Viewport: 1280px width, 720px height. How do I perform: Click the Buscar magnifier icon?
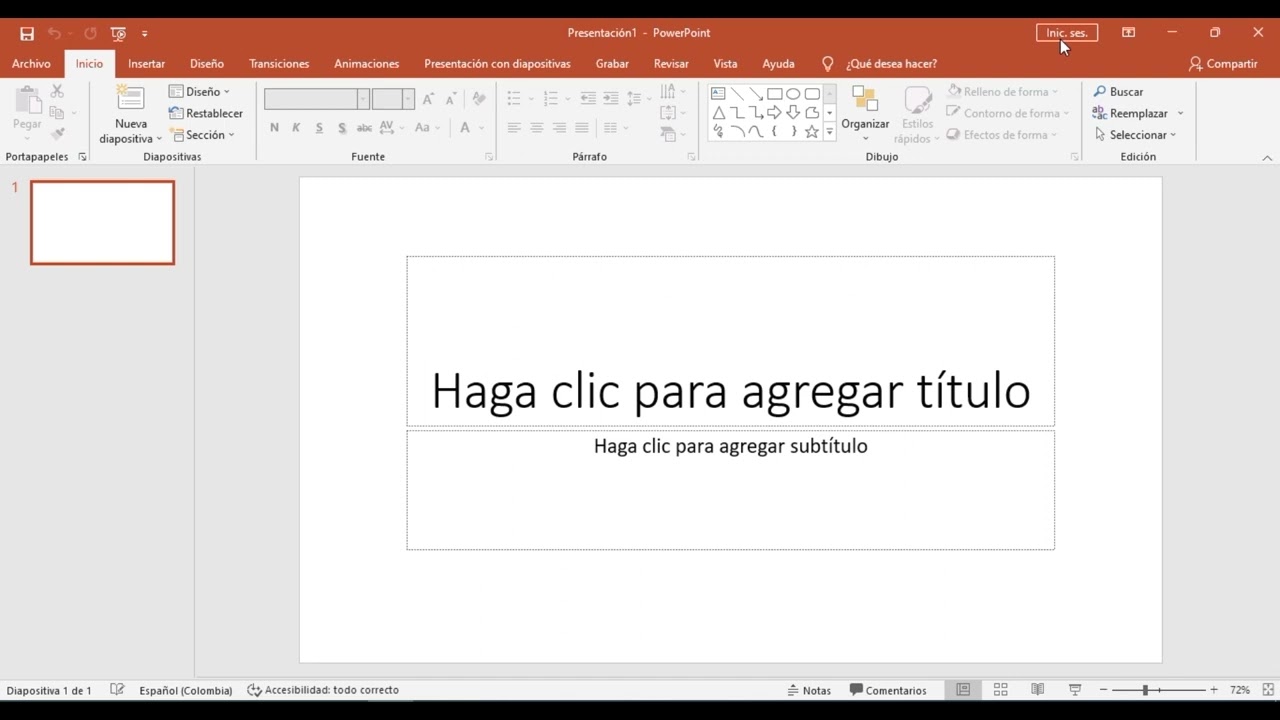[x=1100, y=91]
